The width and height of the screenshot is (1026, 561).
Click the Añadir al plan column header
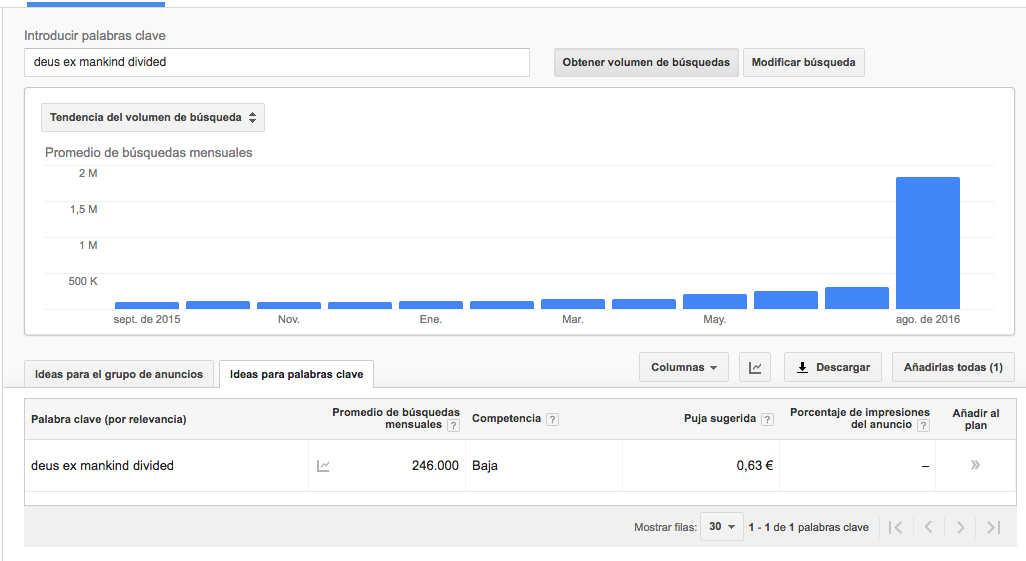point(976,420)
